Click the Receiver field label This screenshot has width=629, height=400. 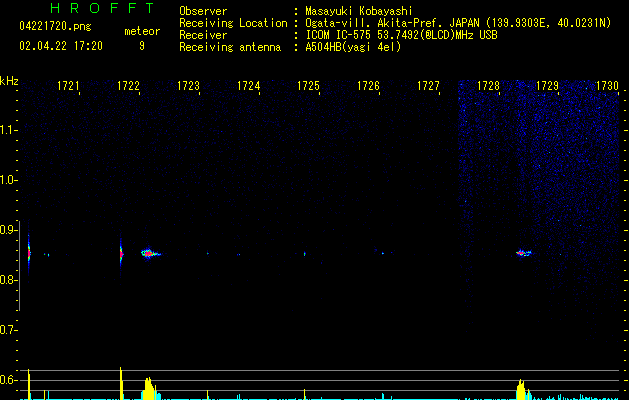pos(203,35)
